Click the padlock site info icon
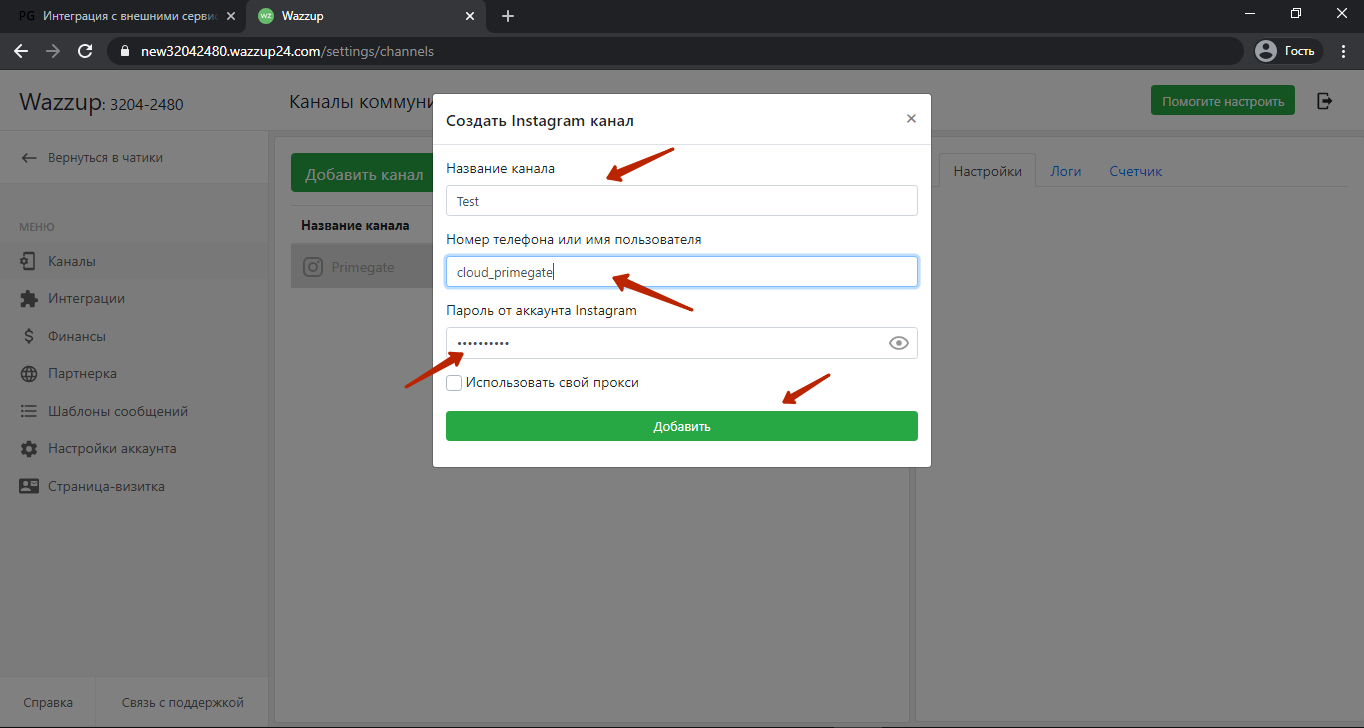 pos(125,51)
